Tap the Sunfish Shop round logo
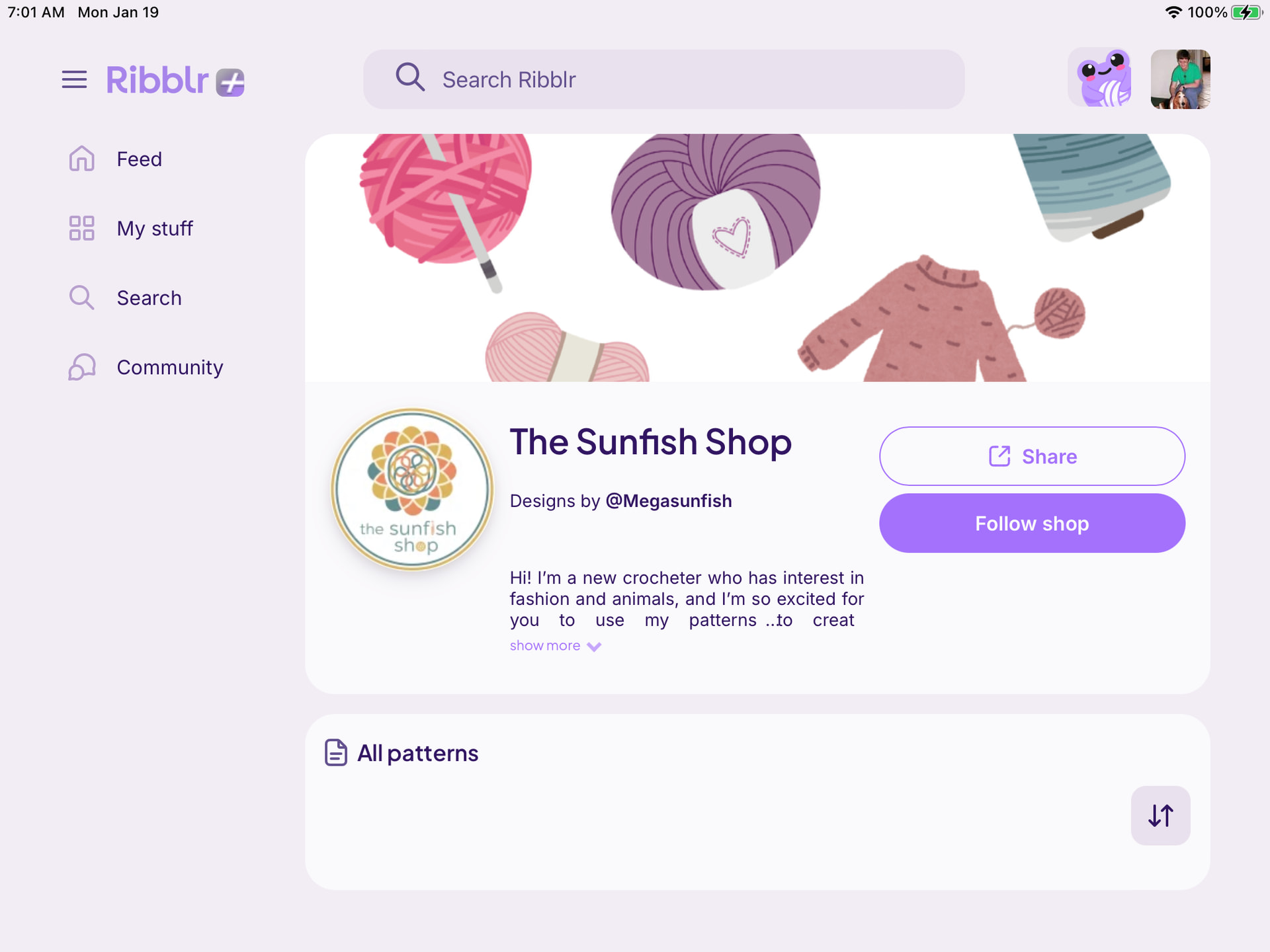1270x952 pixels. click(x=412, y=489)
